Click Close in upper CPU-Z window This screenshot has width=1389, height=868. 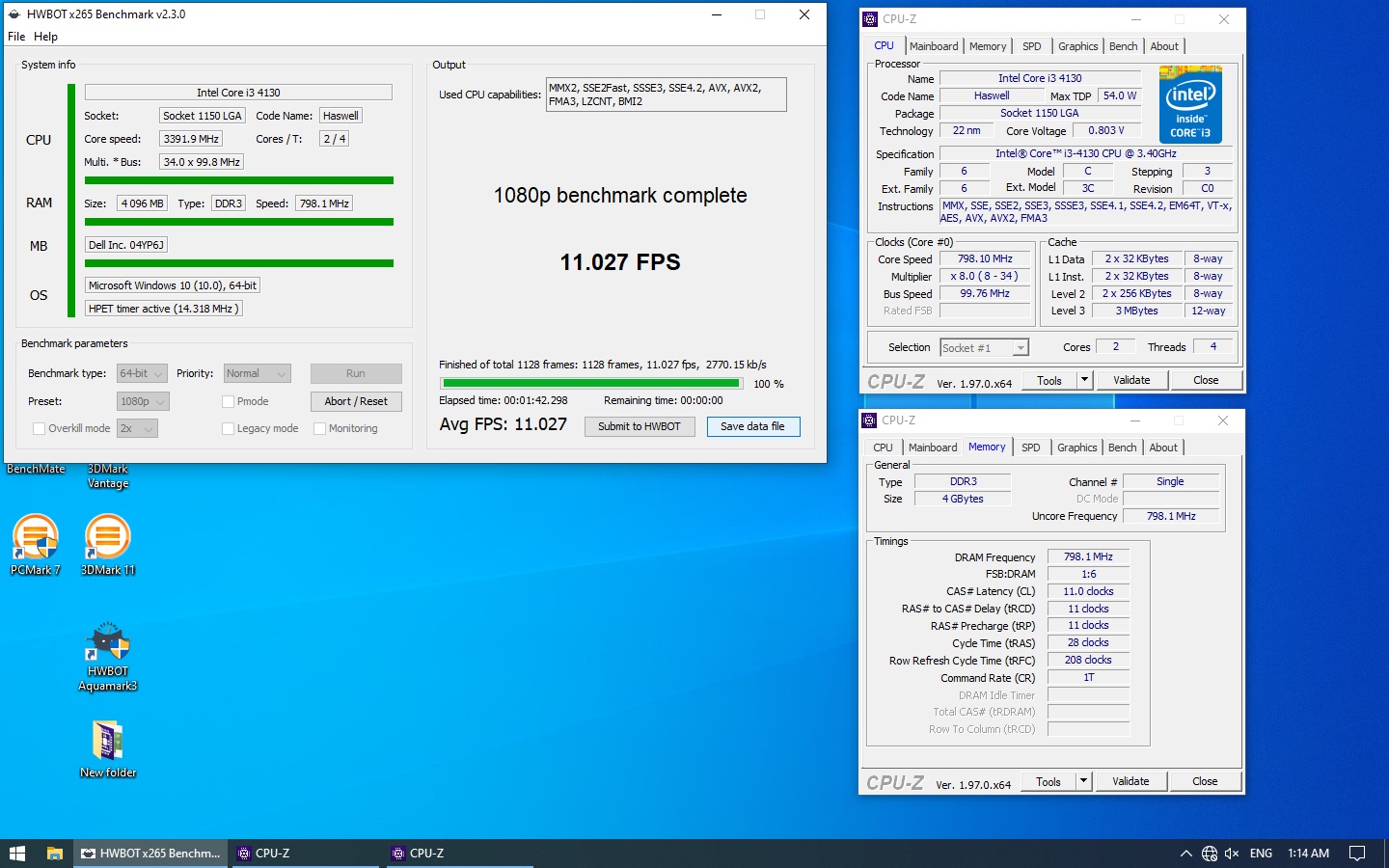click(x=1206, y=380)
